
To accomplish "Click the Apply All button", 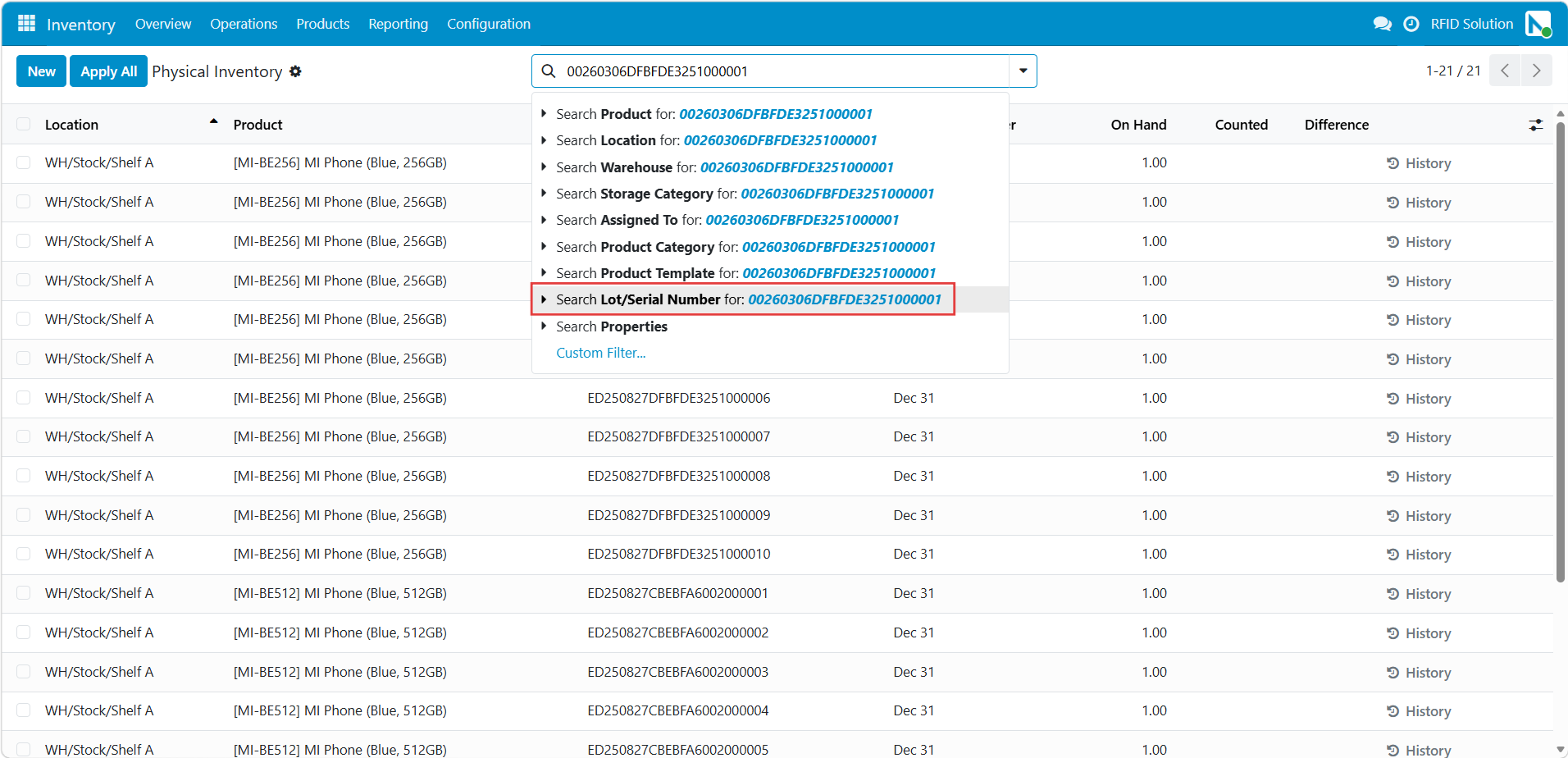I will click(x=108, y=71).
